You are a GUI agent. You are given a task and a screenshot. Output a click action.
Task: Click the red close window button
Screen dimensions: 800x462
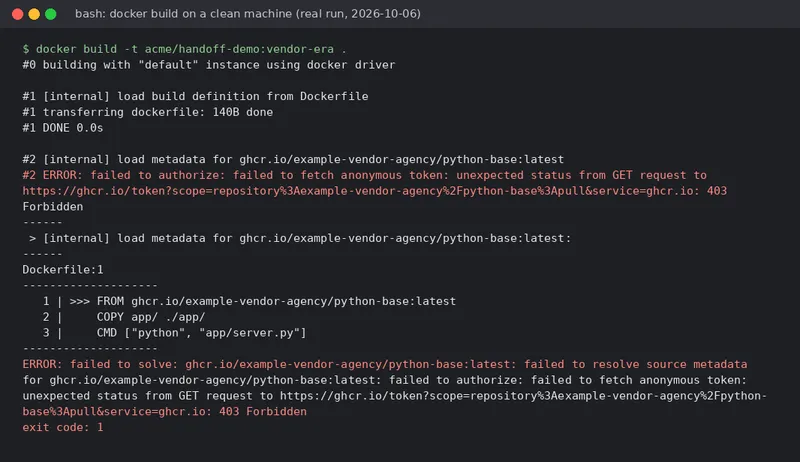[17, 14]
